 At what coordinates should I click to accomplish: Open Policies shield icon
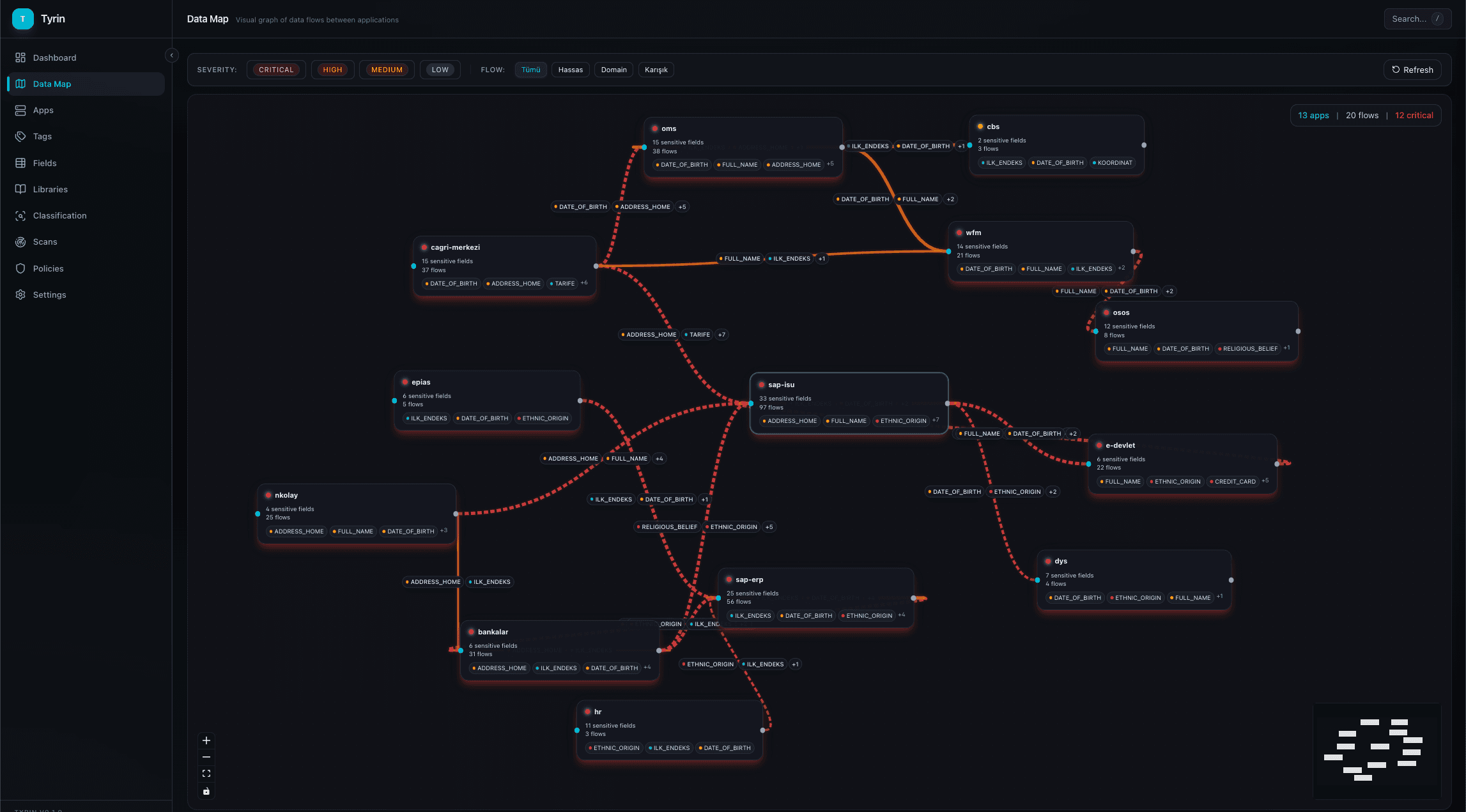click(20, 268)
